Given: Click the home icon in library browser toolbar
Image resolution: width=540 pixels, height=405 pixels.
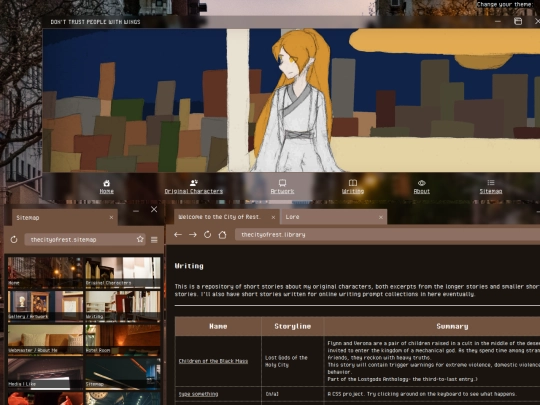Looking at the screenshot, I should [x=222, y=235].
